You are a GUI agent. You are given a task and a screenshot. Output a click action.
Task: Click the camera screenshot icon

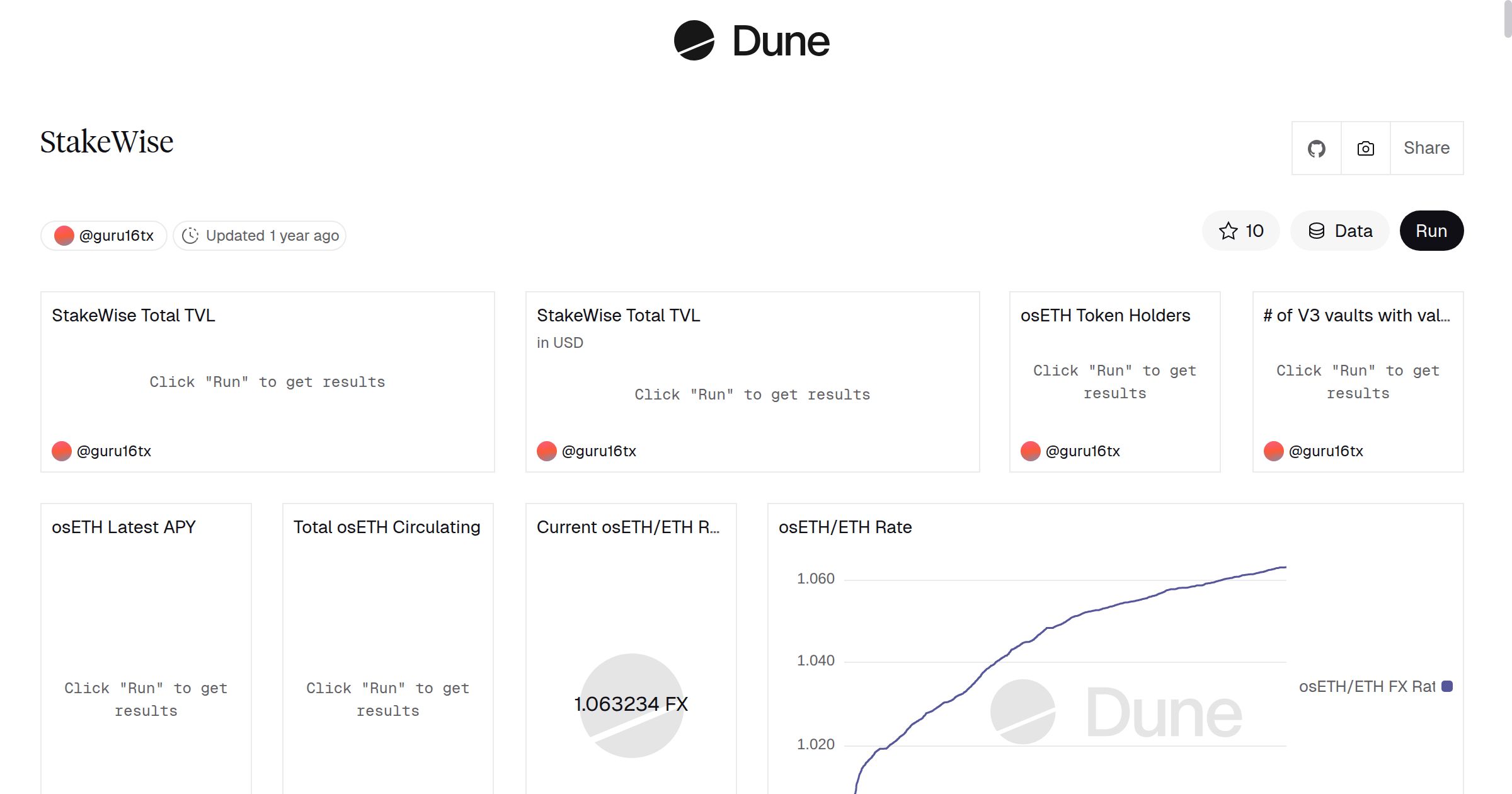[1365, 148]
